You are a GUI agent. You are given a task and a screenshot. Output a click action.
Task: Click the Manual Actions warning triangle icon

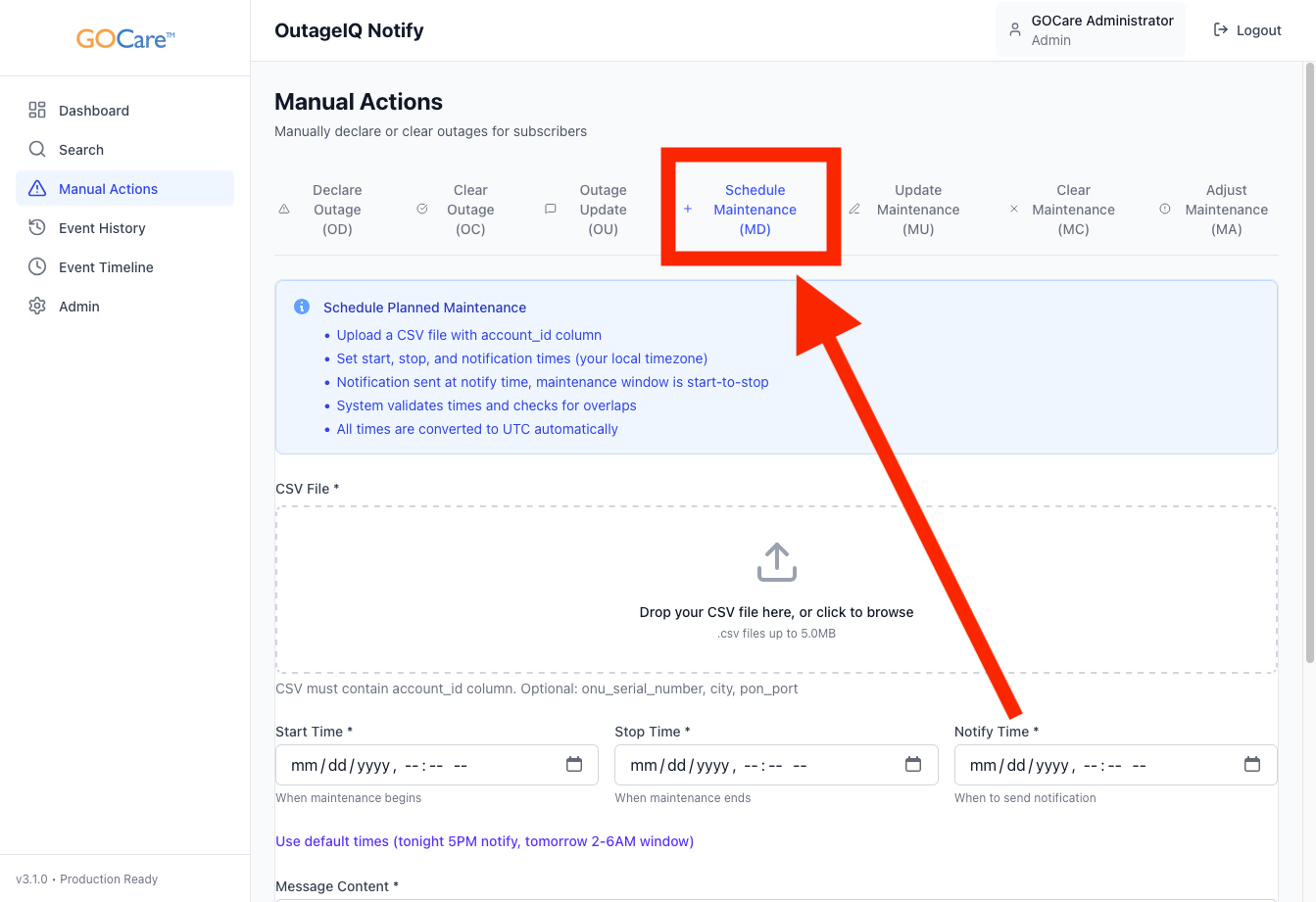click(x=37, y=189)
